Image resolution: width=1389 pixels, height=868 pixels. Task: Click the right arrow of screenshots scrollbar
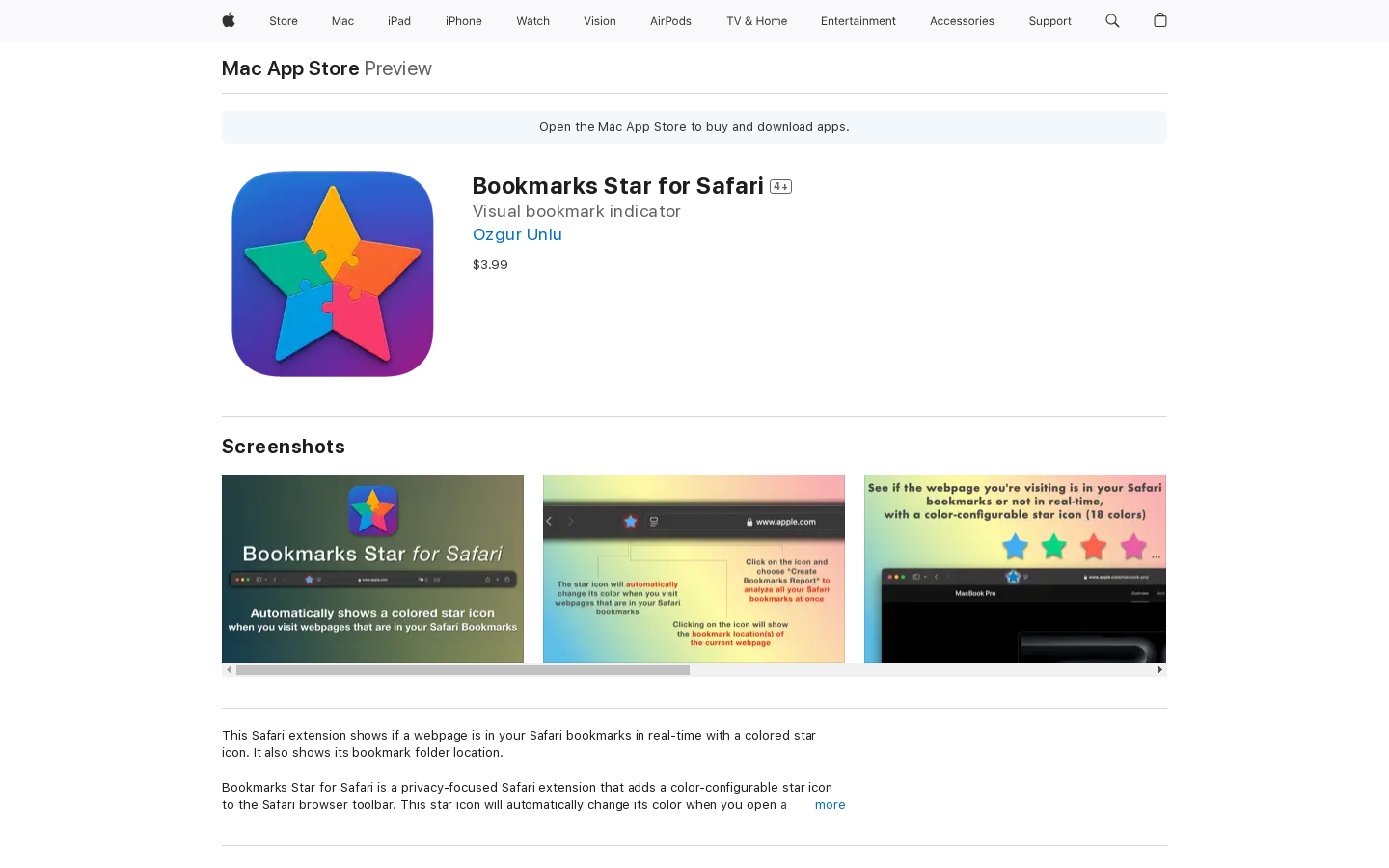tap(1159, 670)
